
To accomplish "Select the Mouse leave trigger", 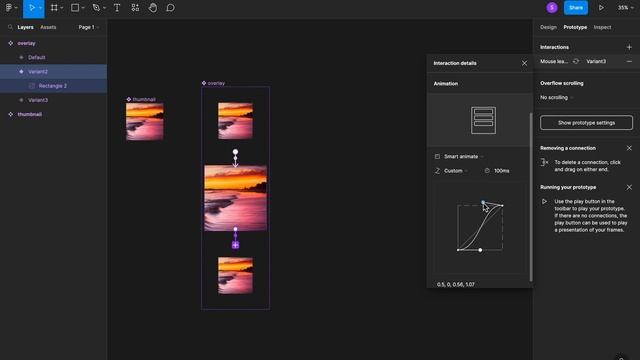I will click(x=554, y=62).
